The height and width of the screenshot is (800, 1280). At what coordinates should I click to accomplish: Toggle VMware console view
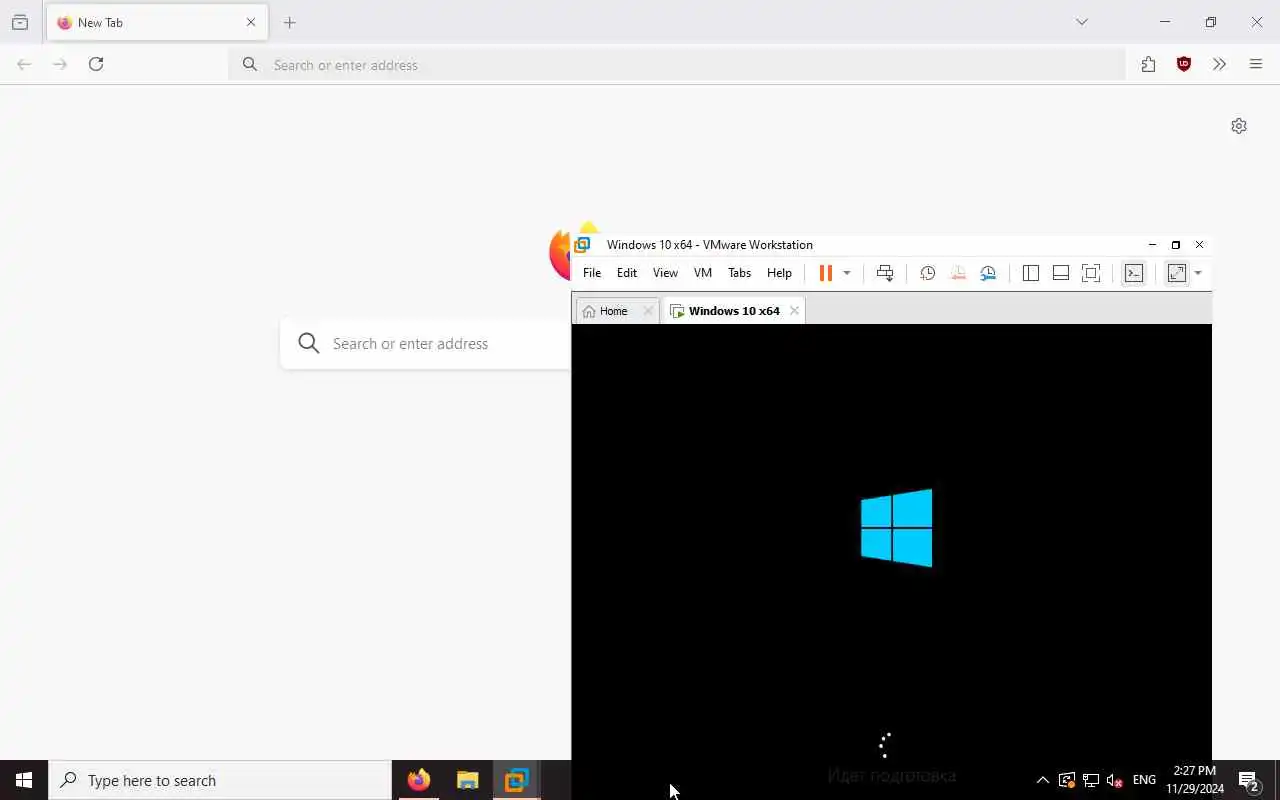1134,273
